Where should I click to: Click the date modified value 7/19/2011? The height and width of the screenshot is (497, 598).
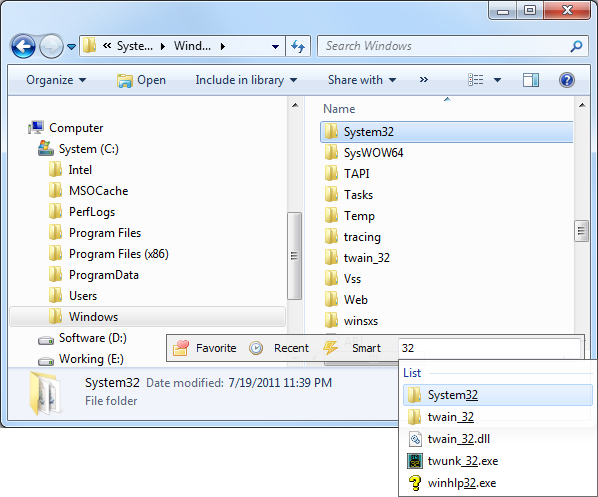click(280, 383)
